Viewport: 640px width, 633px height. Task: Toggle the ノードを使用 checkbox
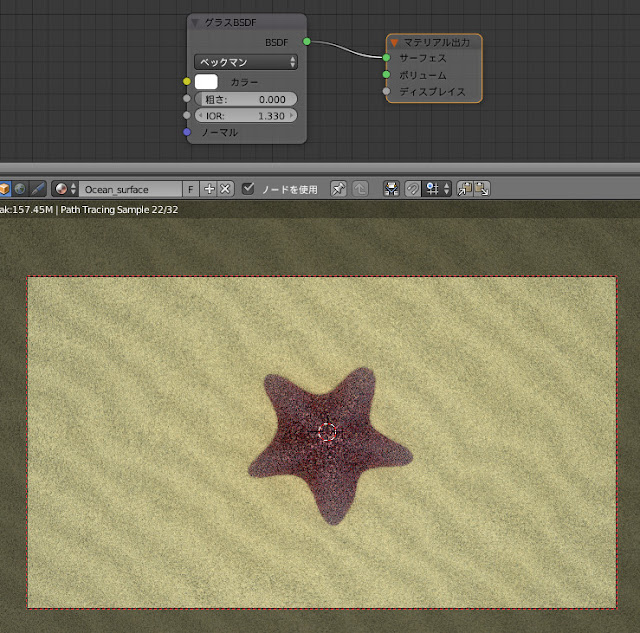248,189
